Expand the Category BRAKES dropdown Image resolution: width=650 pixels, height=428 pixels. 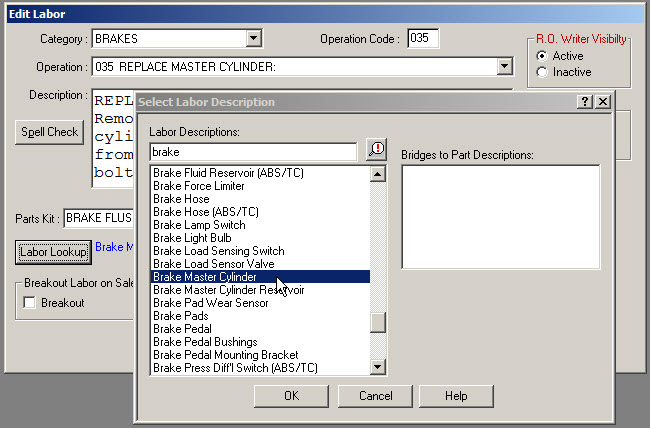[254, 39]
